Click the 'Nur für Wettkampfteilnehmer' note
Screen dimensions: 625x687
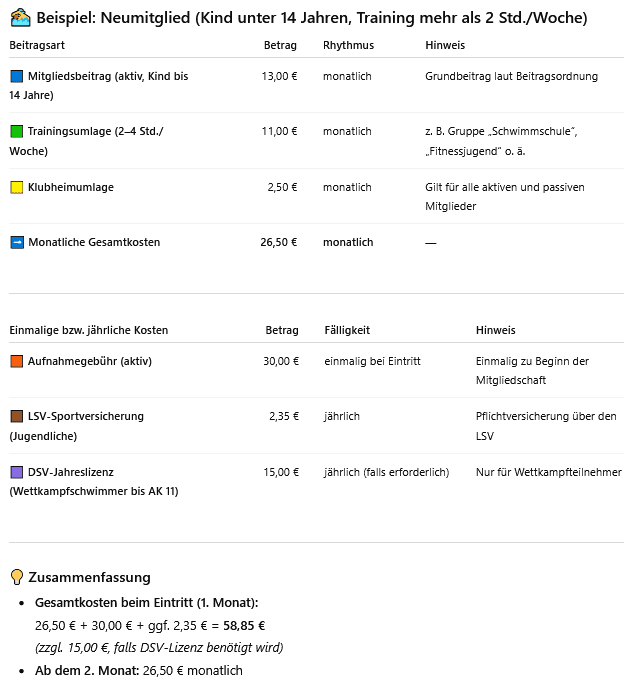coord(549,472)
